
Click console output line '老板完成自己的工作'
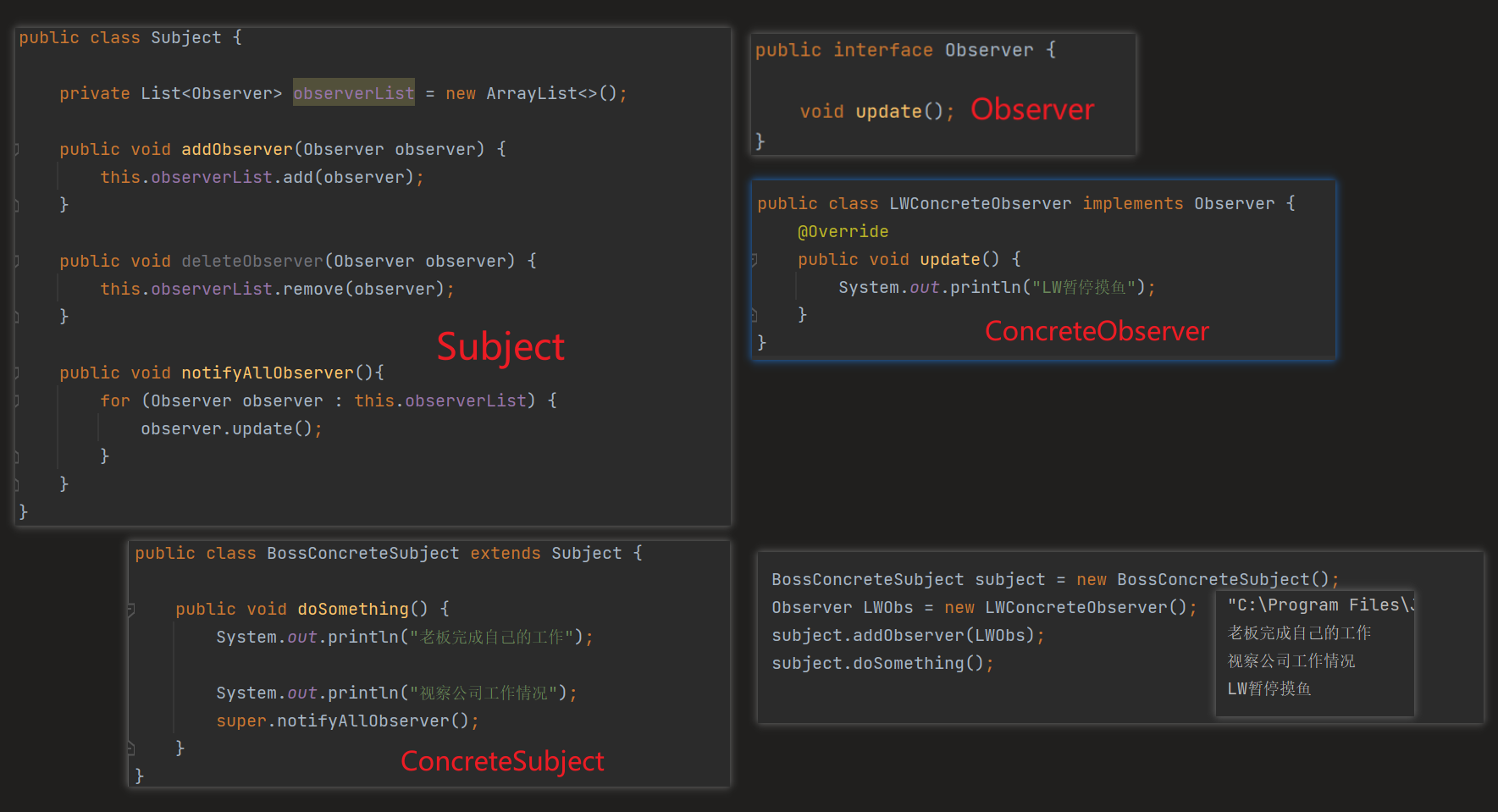[x=1299, y=632]
